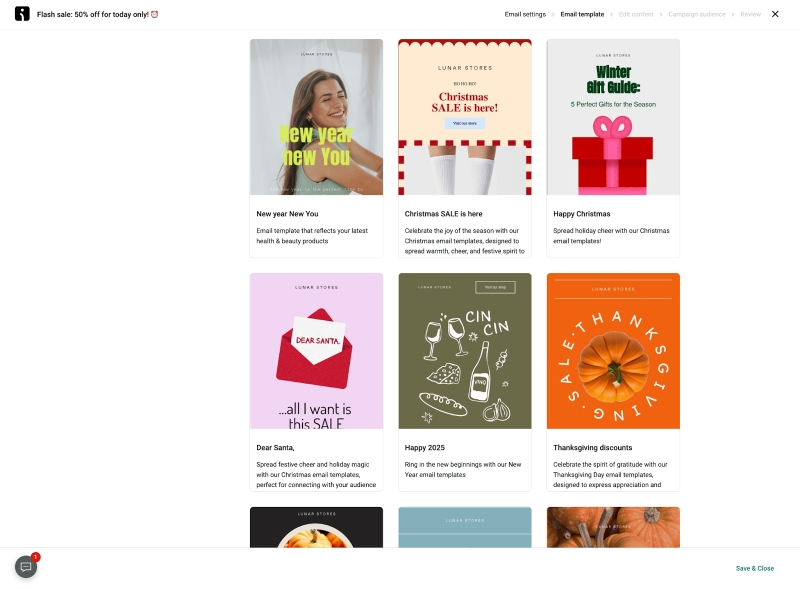
Task: Click the Review step in the breadcrumb
Action: click(x=749, y=14)
